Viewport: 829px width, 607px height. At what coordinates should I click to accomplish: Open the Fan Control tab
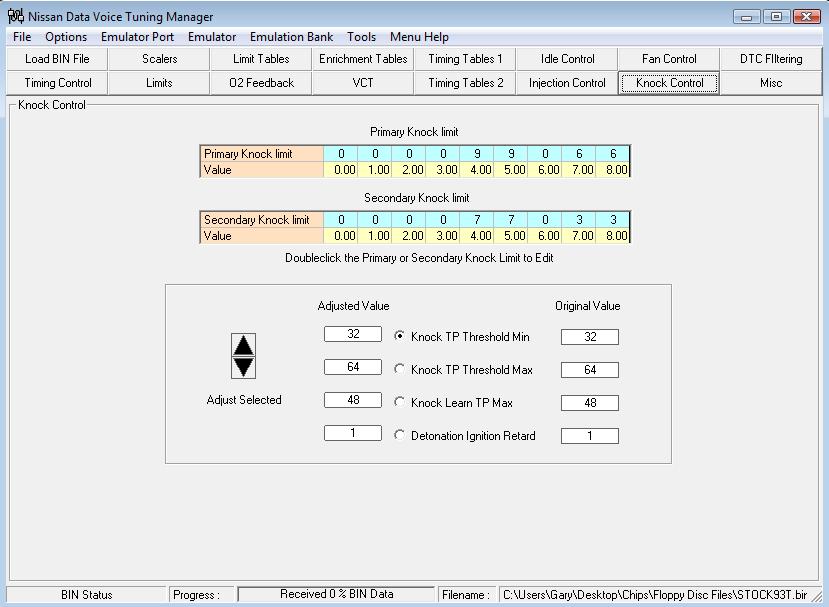tap(669, 59)
